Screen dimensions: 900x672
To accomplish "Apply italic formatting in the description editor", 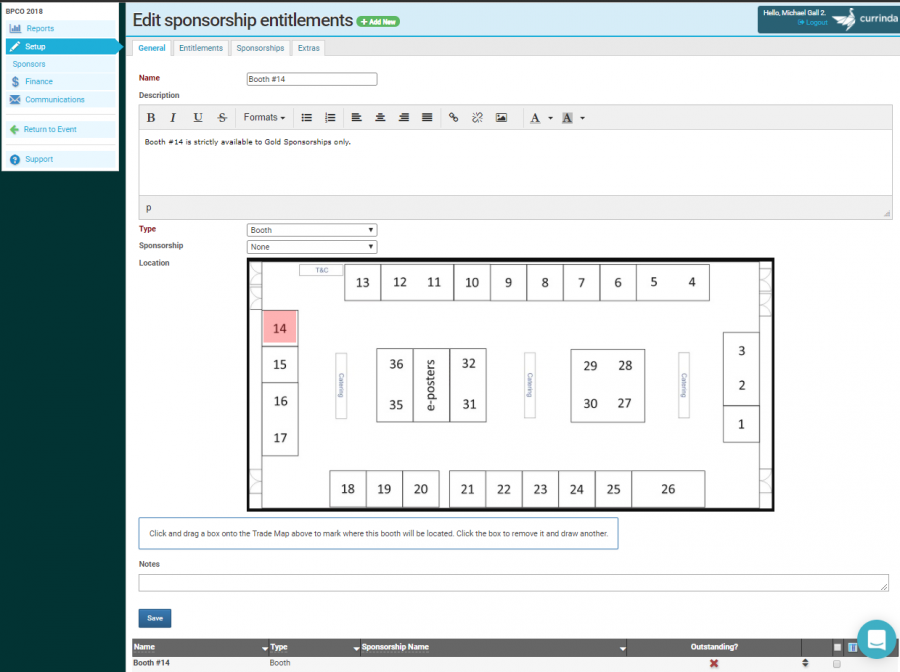I will 173,118.
